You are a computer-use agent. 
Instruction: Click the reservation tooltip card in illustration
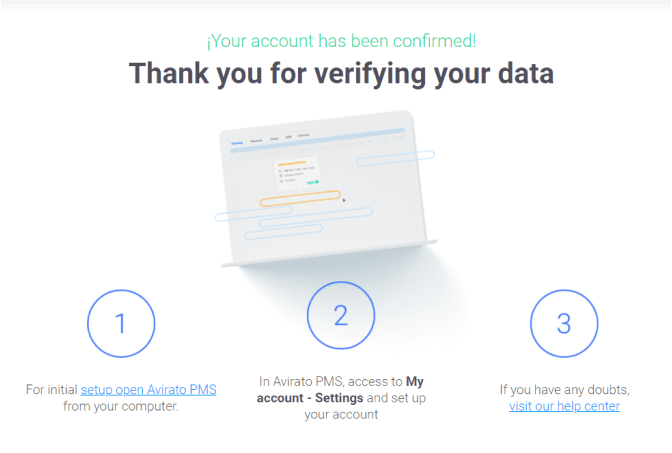pos(298,173)
